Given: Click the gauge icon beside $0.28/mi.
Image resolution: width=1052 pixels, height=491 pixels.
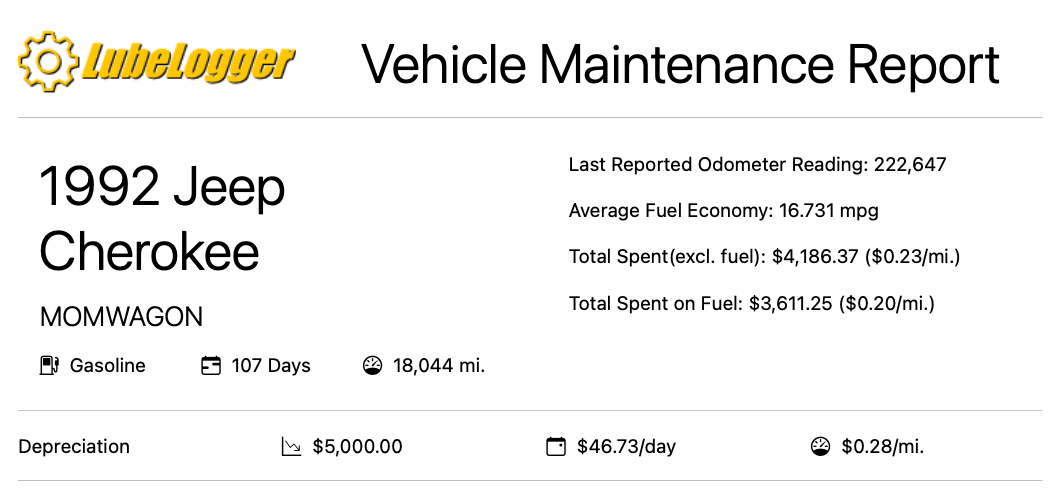Looking at the screenshot, I should point(821,447).
